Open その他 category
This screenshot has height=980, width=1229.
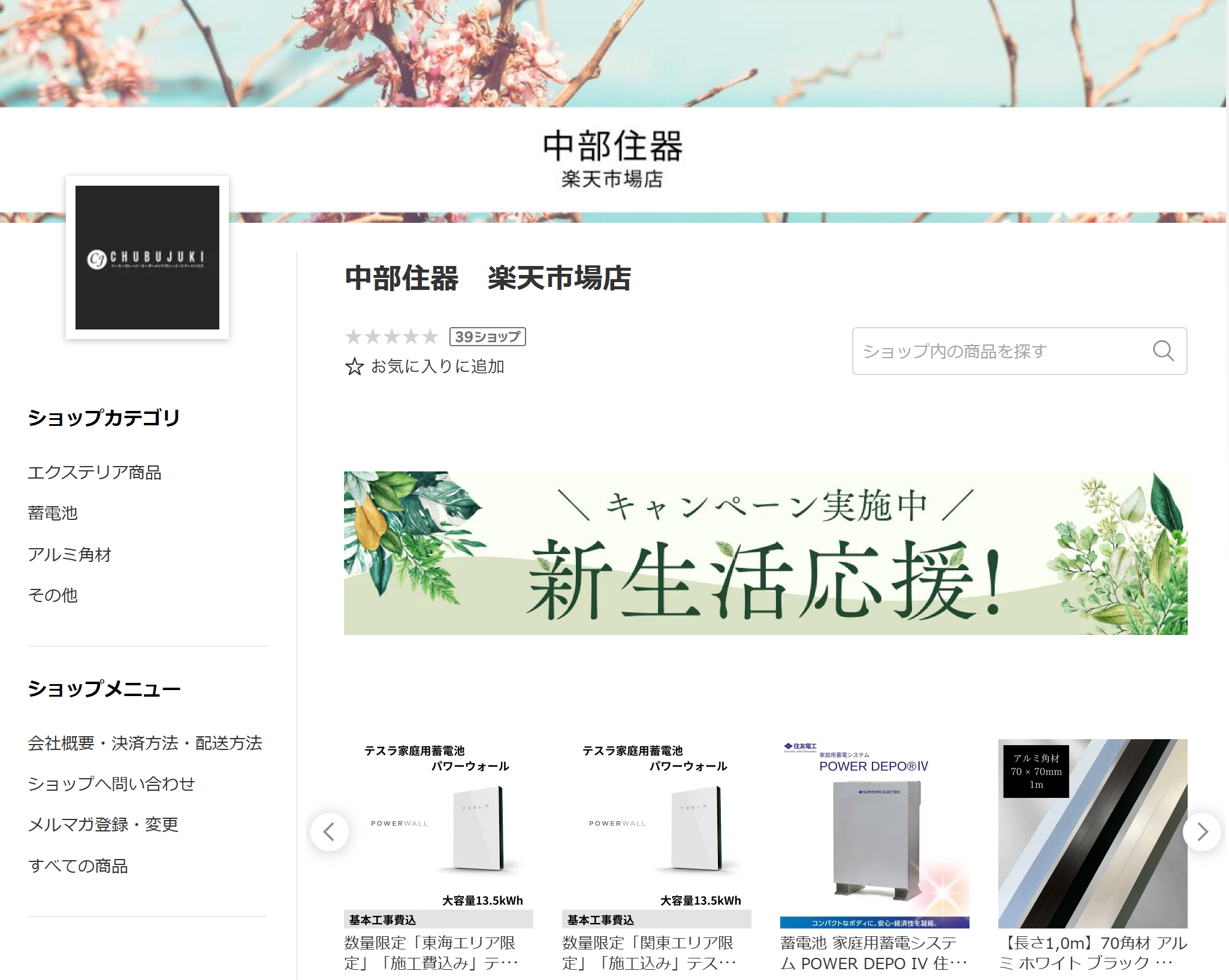pos(53,595)
